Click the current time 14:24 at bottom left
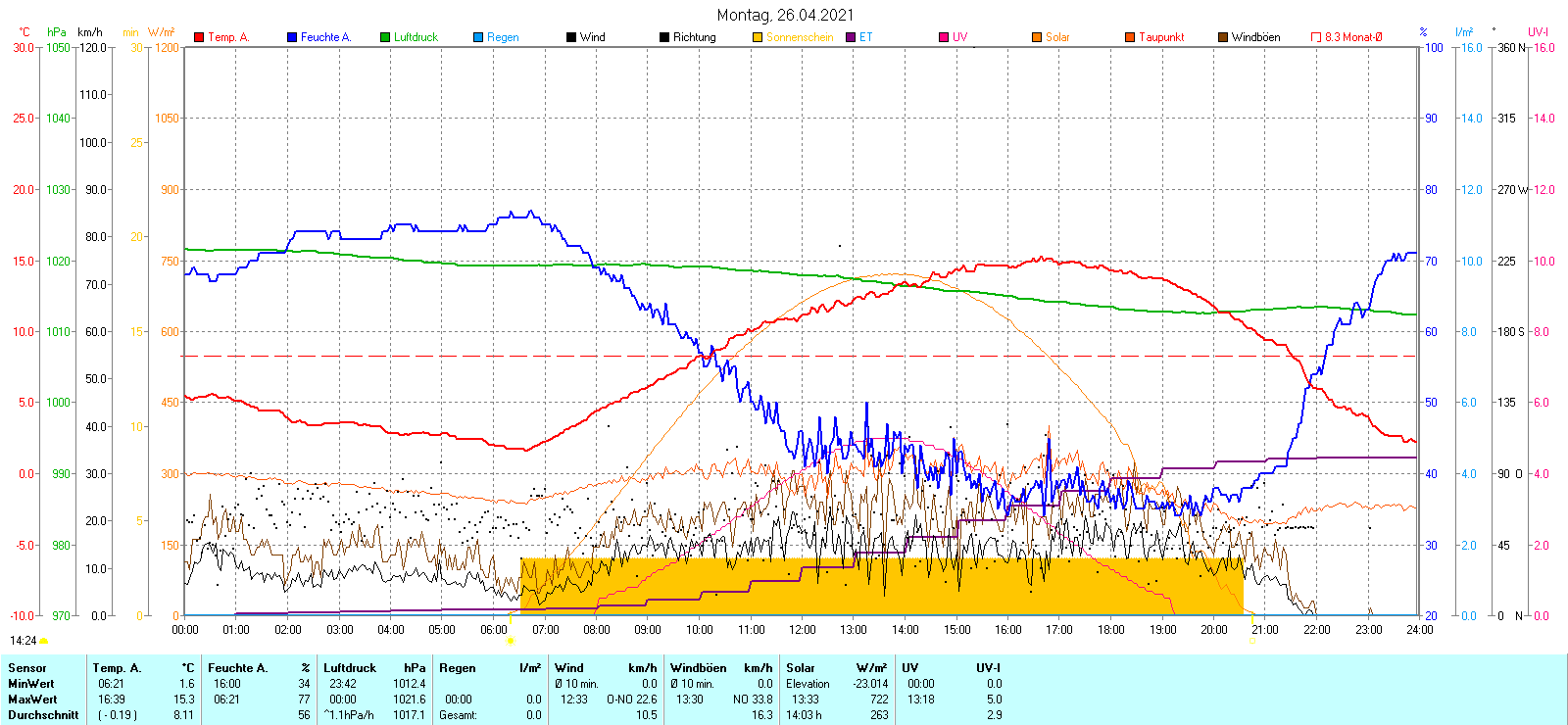This screenshot has height=725, width=1568. tap(24, 641)
